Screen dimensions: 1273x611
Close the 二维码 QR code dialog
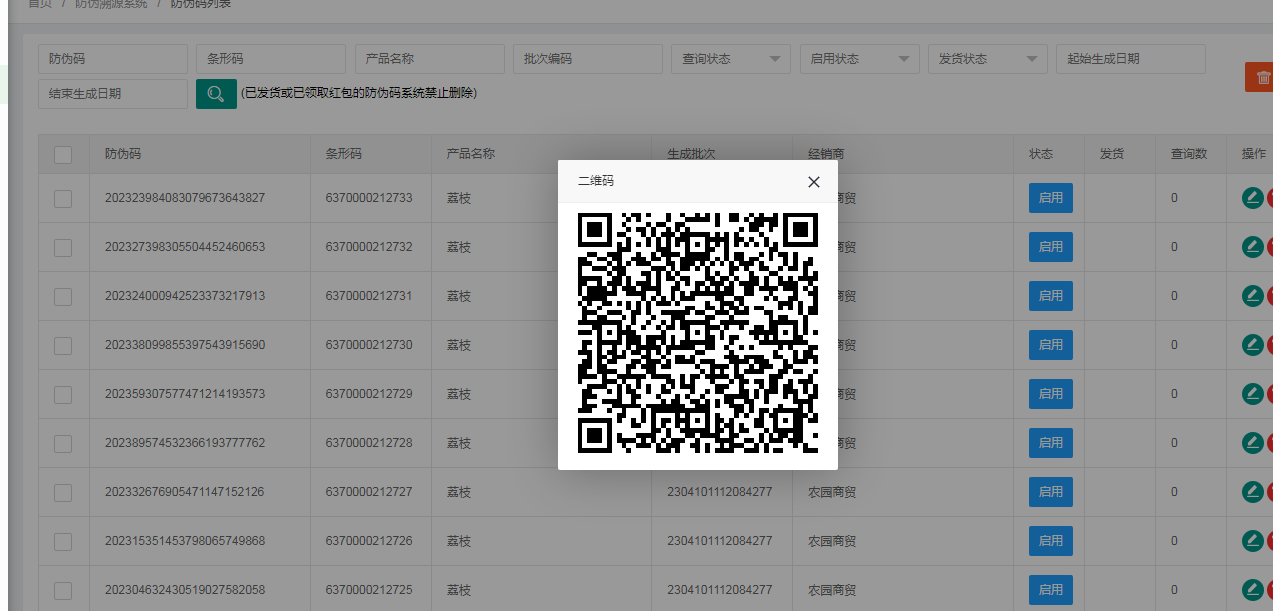point(813,182)
